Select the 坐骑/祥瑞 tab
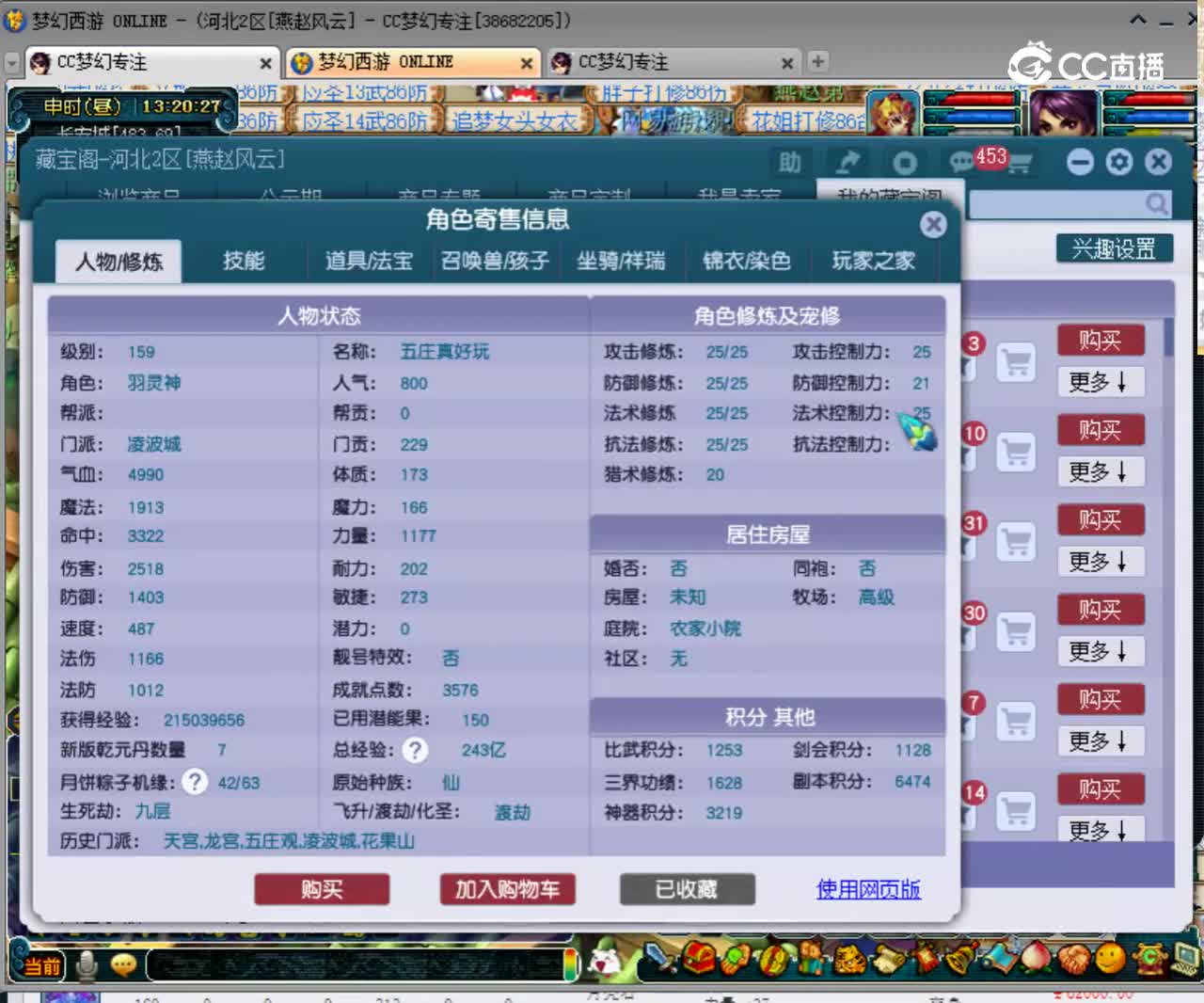This screenshot has width=1204, height=1003. 621,261
